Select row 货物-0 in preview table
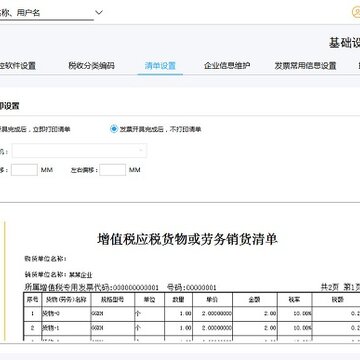360x360 pixels. (192, 313)
